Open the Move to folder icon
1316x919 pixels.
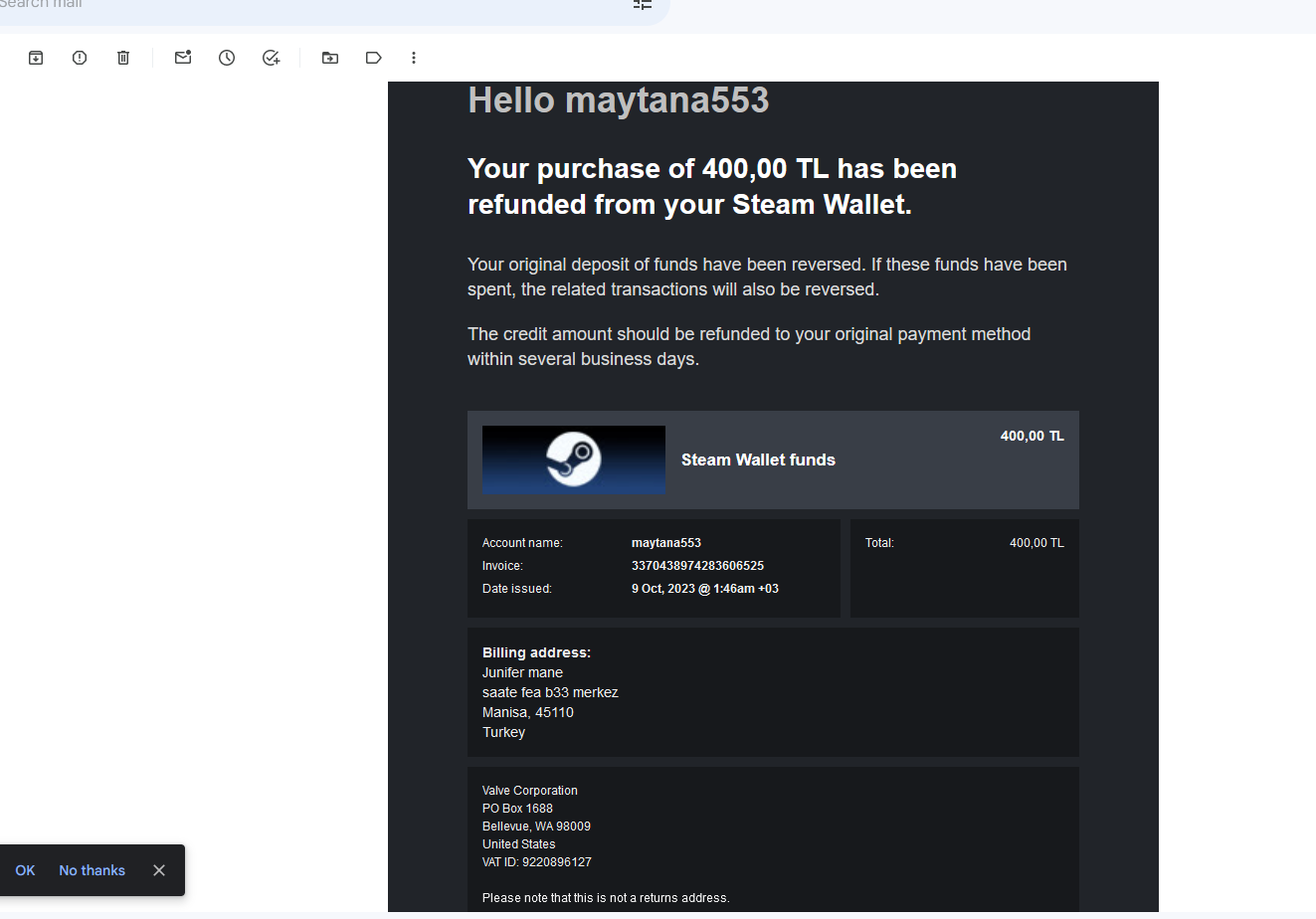pos(330,58)
